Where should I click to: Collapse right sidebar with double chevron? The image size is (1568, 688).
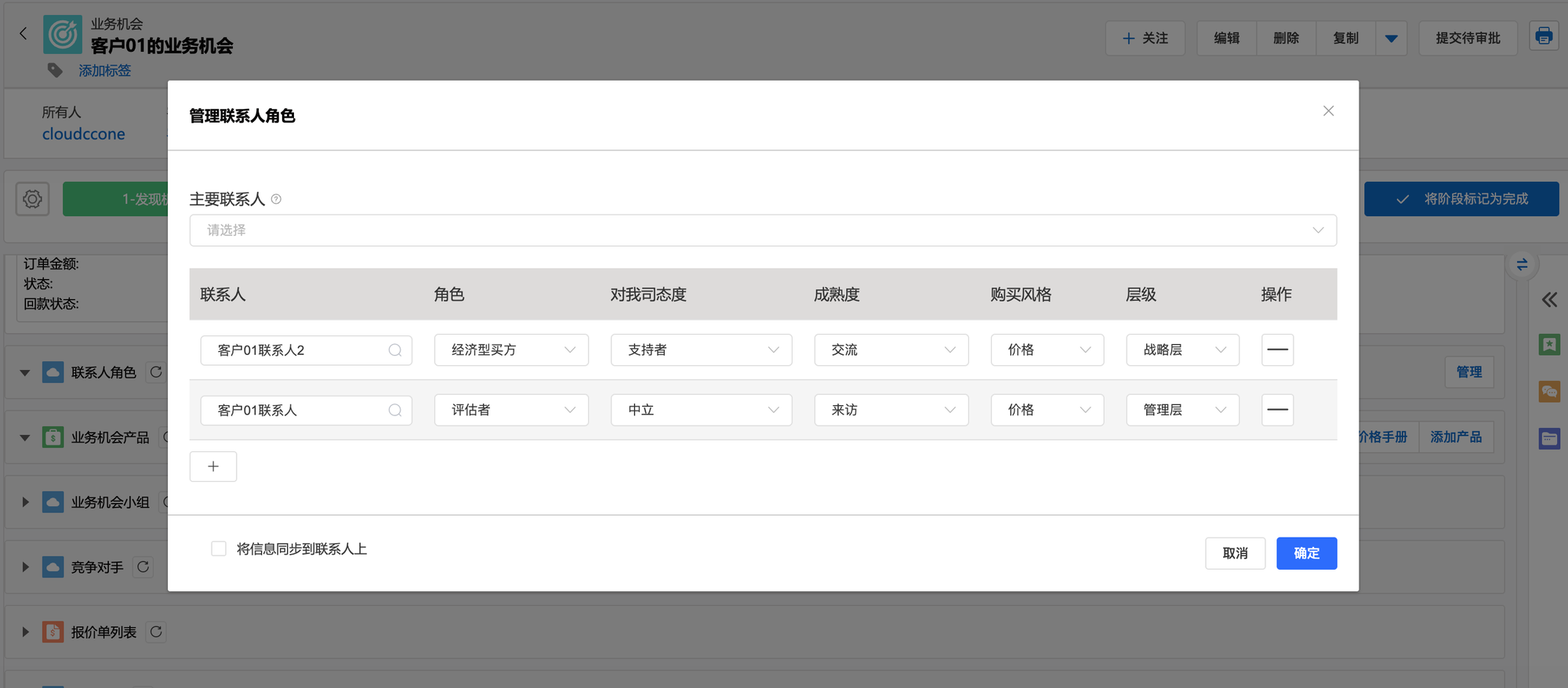[1549, 300]
